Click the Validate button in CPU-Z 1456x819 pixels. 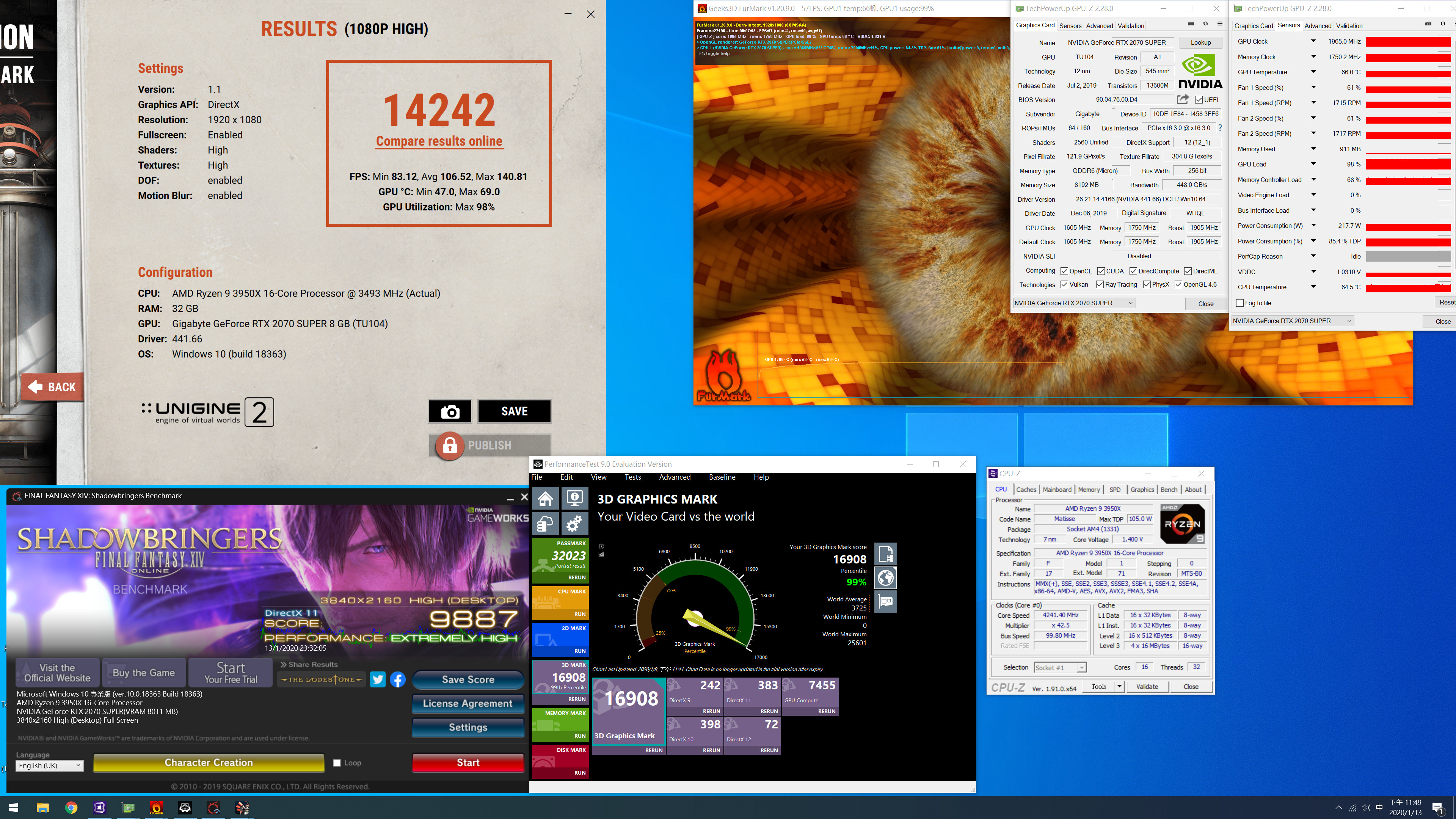pos(1147,687)
